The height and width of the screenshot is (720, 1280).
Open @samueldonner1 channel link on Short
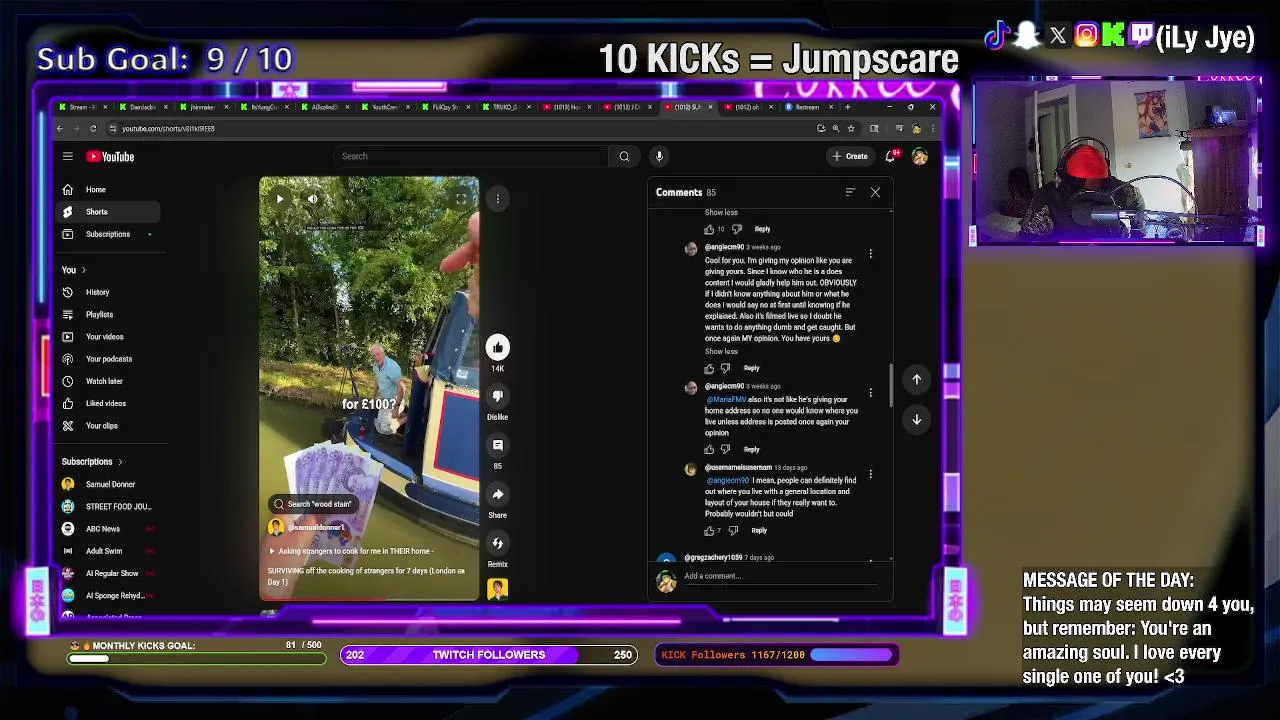316,527
